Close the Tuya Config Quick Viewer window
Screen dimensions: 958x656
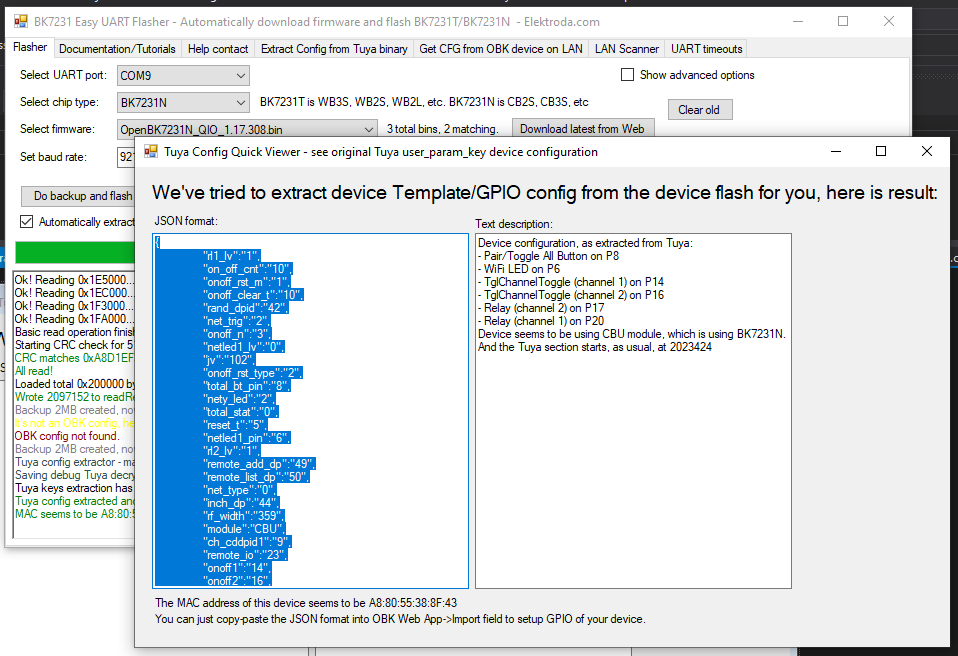tap(927, 151)
